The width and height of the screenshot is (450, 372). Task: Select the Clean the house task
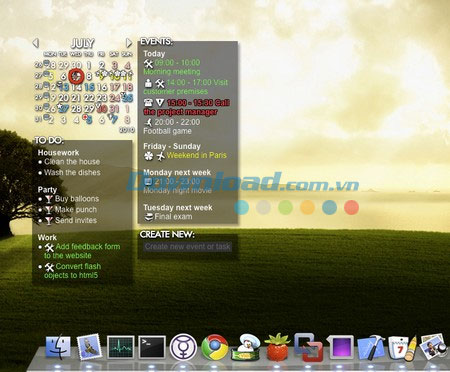click(72, 162)
